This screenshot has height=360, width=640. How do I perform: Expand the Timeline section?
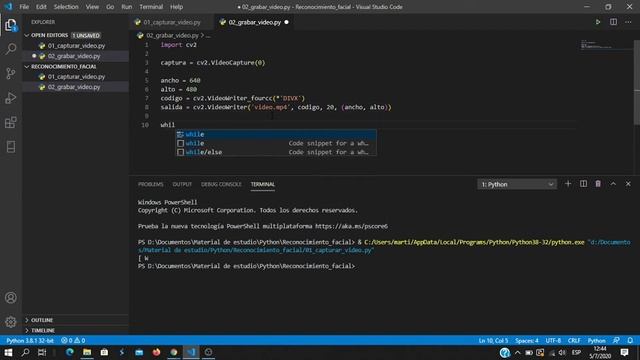point(42,330)
